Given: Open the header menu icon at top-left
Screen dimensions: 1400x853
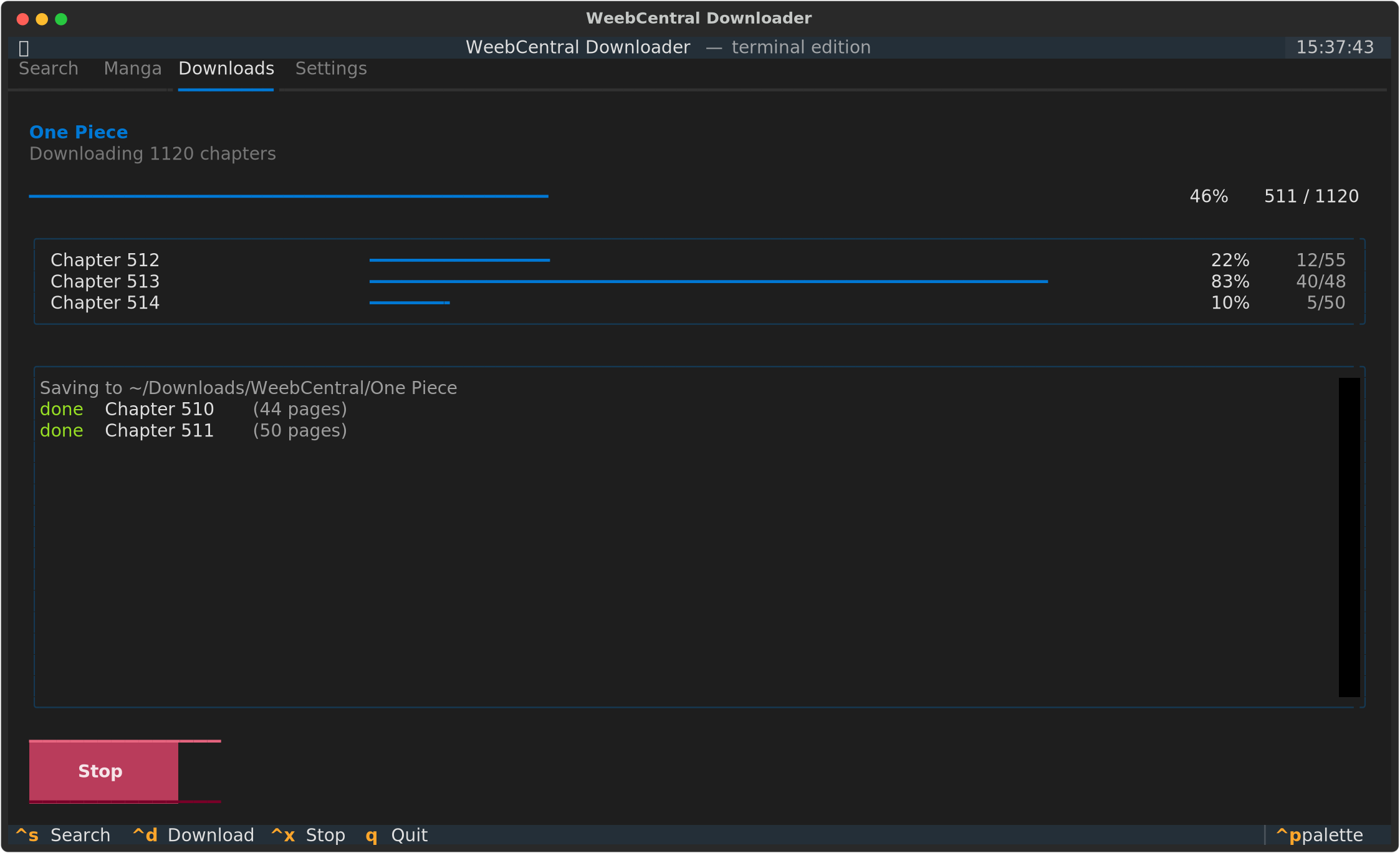Looking at the screenshot, I should (24, 48).
